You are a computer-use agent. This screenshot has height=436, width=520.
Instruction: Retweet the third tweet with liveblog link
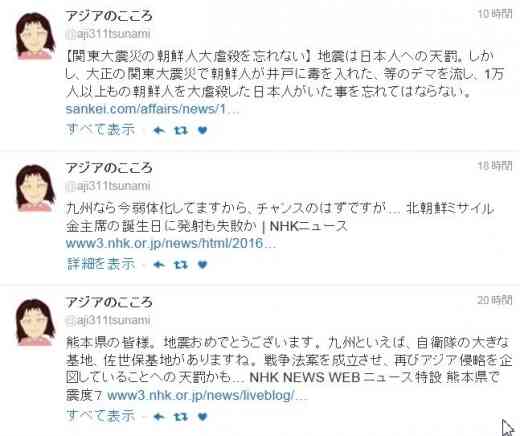pyautogui.click(x=181, y=416)
